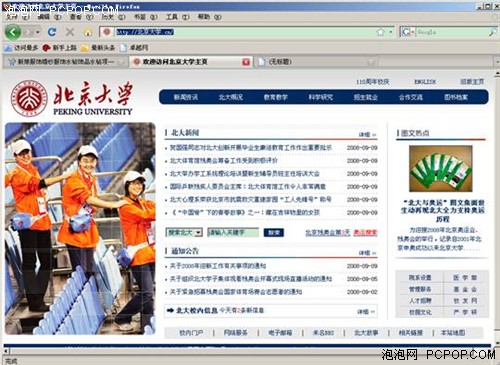Open the "北大与奥运" 图文集 headline
Image resolution: width=500 pixels, height=365 pixels.
pos(443,211)
